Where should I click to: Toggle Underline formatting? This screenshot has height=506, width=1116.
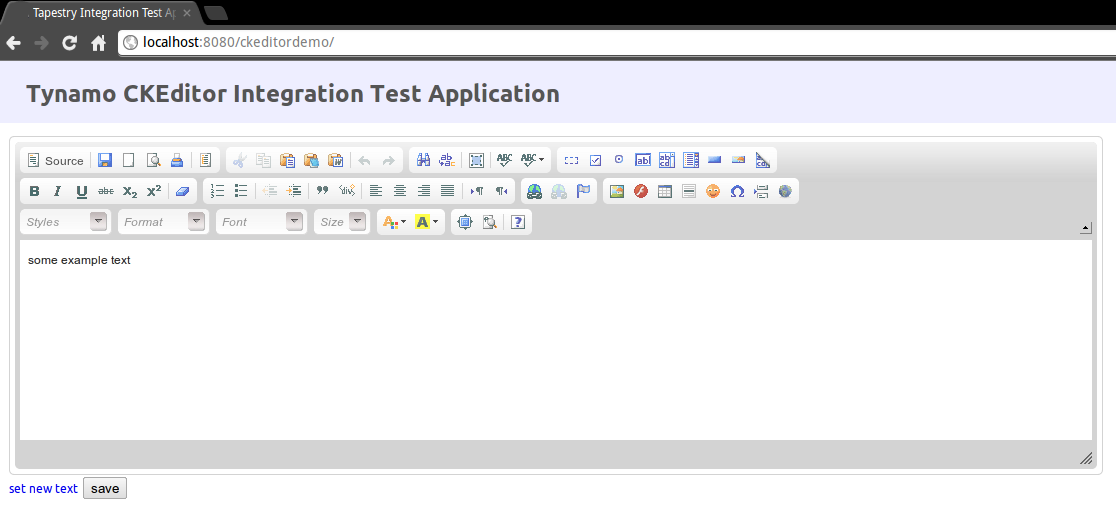point(82,191)
